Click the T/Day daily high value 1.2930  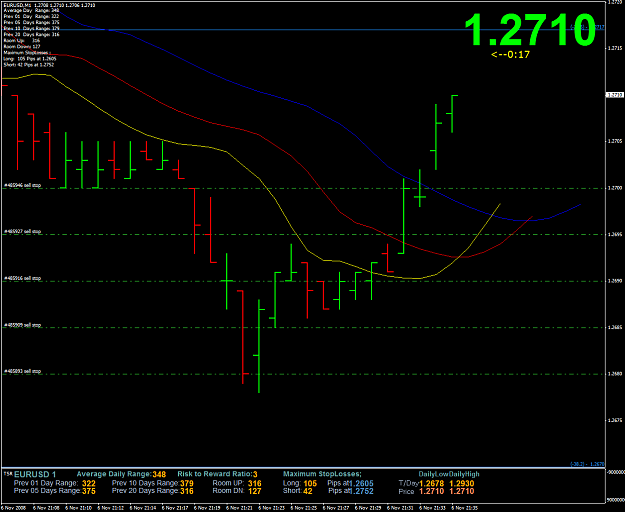click(x=462, y=483)
